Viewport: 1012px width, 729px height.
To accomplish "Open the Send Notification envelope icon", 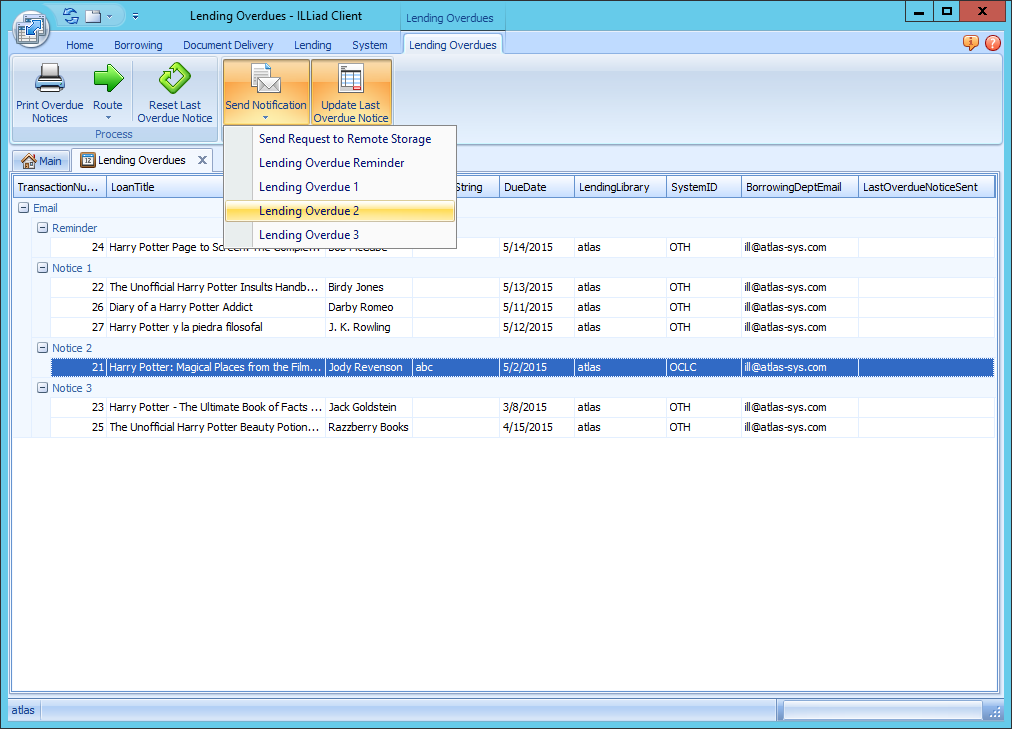I will (265, 78).
